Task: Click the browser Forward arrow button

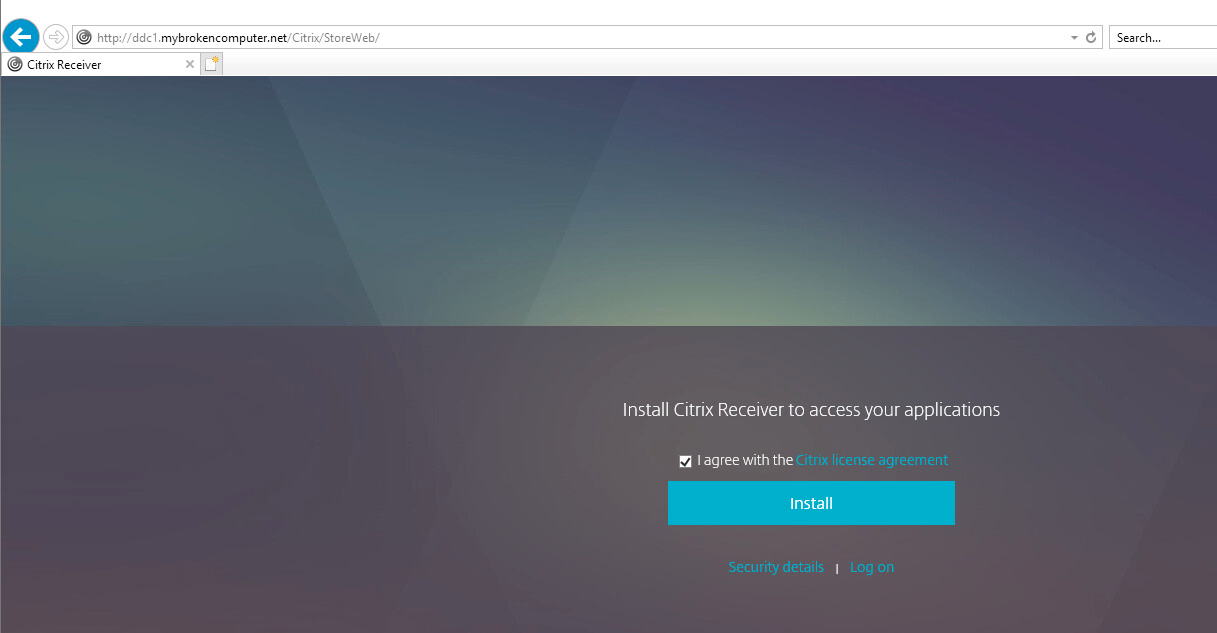Action: 56,37
